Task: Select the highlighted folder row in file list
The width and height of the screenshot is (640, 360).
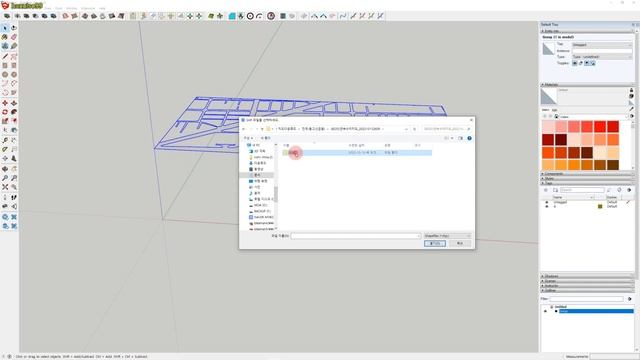Action: click(358, 153)
